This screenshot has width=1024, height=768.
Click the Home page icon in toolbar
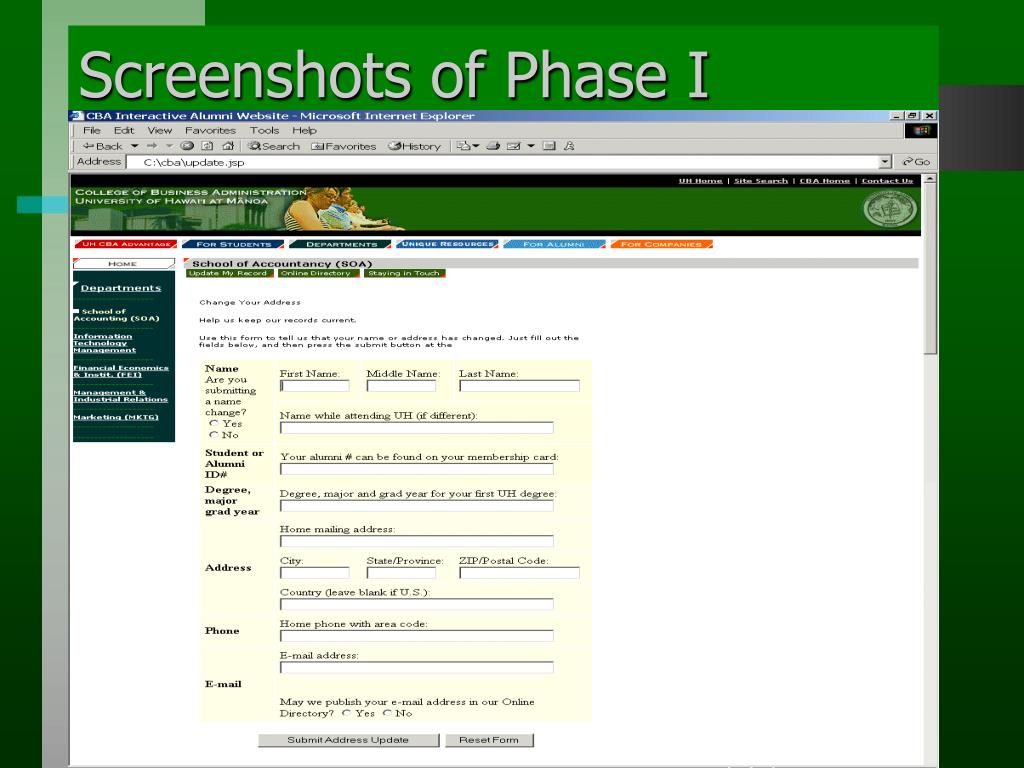(228, 146)
